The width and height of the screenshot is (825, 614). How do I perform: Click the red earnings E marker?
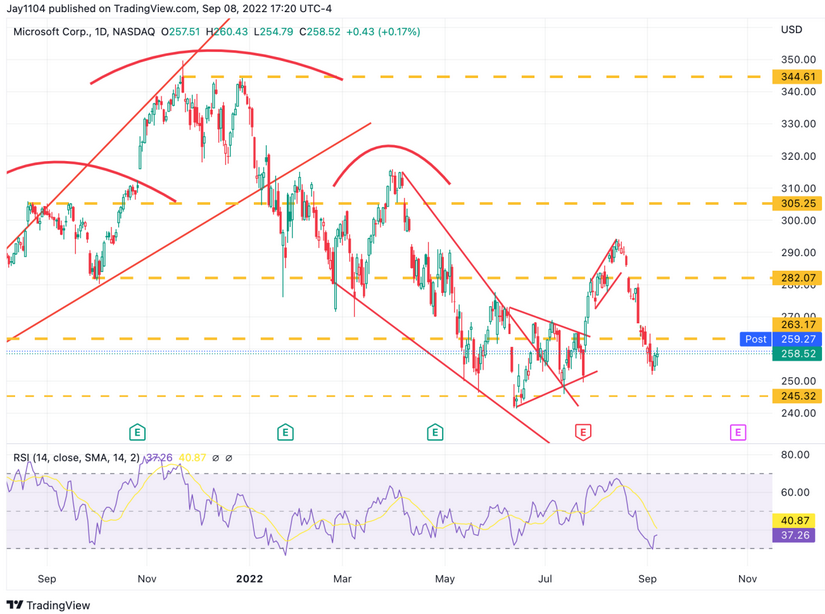point(582,432)
